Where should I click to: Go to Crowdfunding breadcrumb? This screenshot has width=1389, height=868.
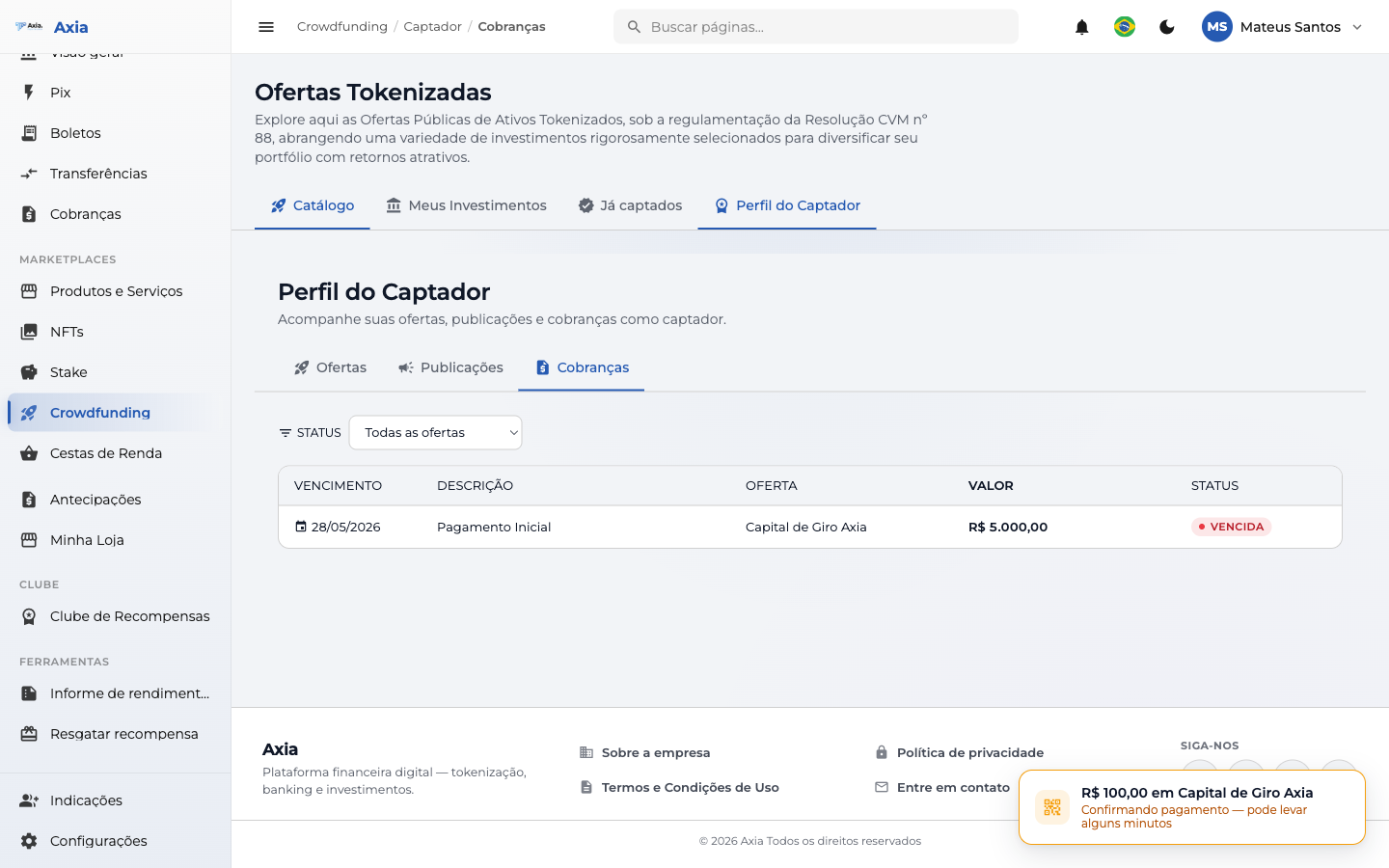(x=342, y=27)
